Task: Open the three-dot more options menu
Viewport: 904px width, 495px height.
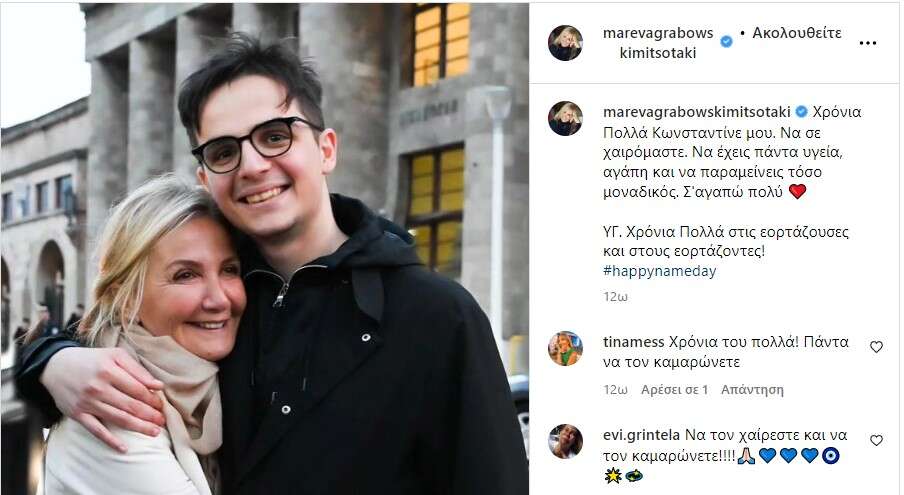Action: pos(868,43)
